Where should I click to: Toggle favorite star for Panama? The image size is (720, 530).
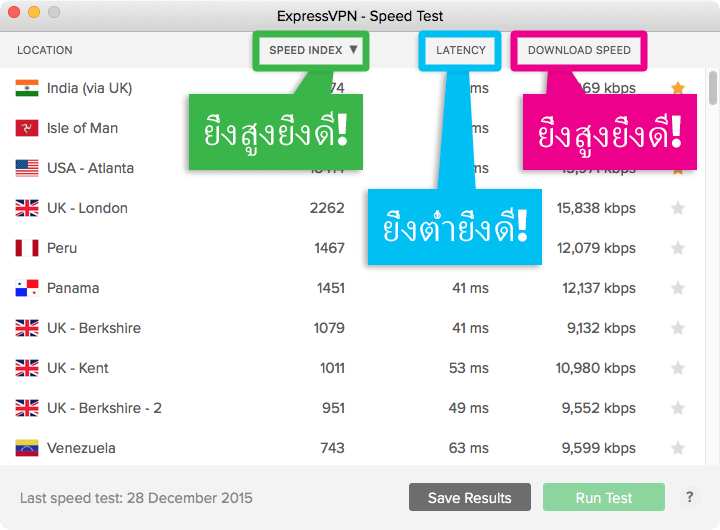(678, 288)
